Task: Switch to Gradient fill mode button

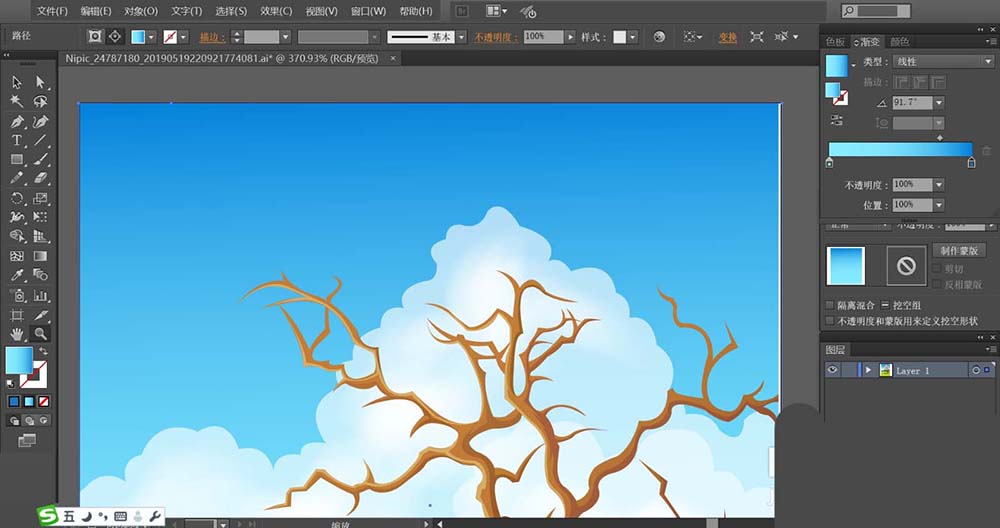Action: tap(29, 401)
